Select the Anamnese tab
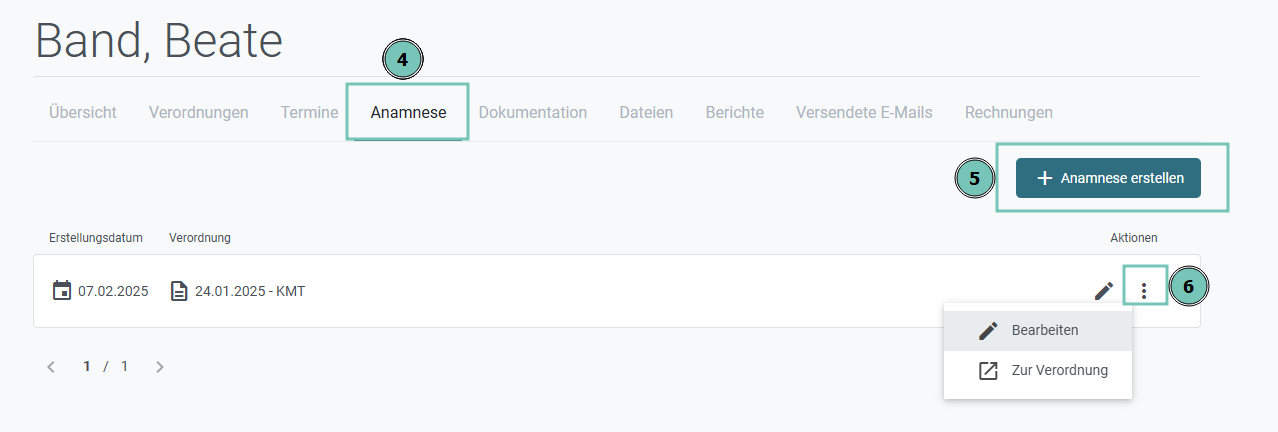Image resolution: width=1278 pixels, height=432 pixels. click(408, 112)
